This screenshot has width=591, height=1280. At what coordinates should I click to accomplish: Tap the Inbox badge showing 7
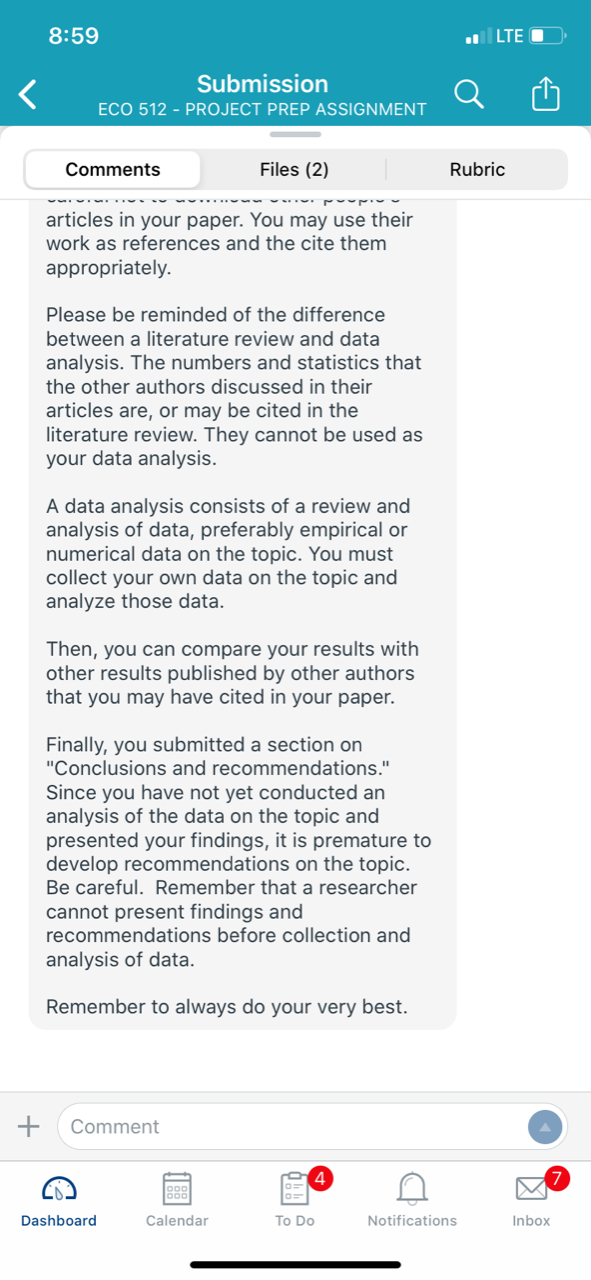coord(558,1178)
